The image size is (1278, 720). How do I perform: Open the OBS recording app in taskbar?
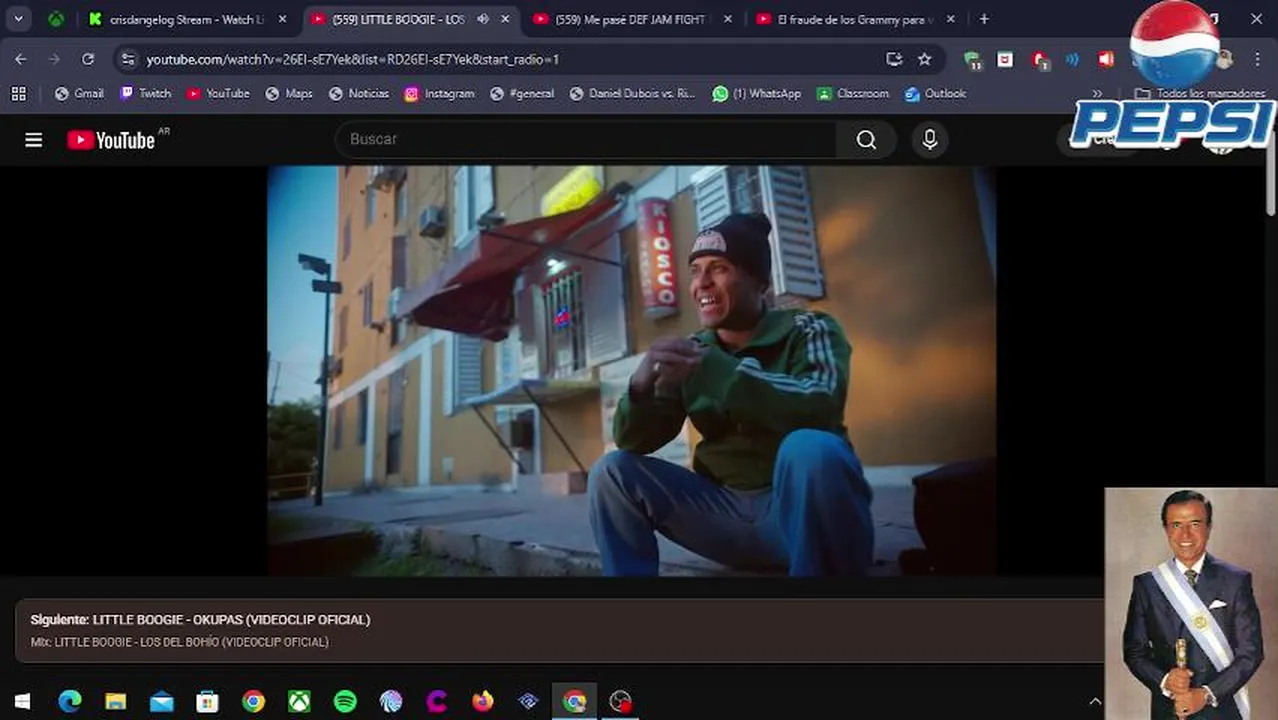[x=621, y=702]
